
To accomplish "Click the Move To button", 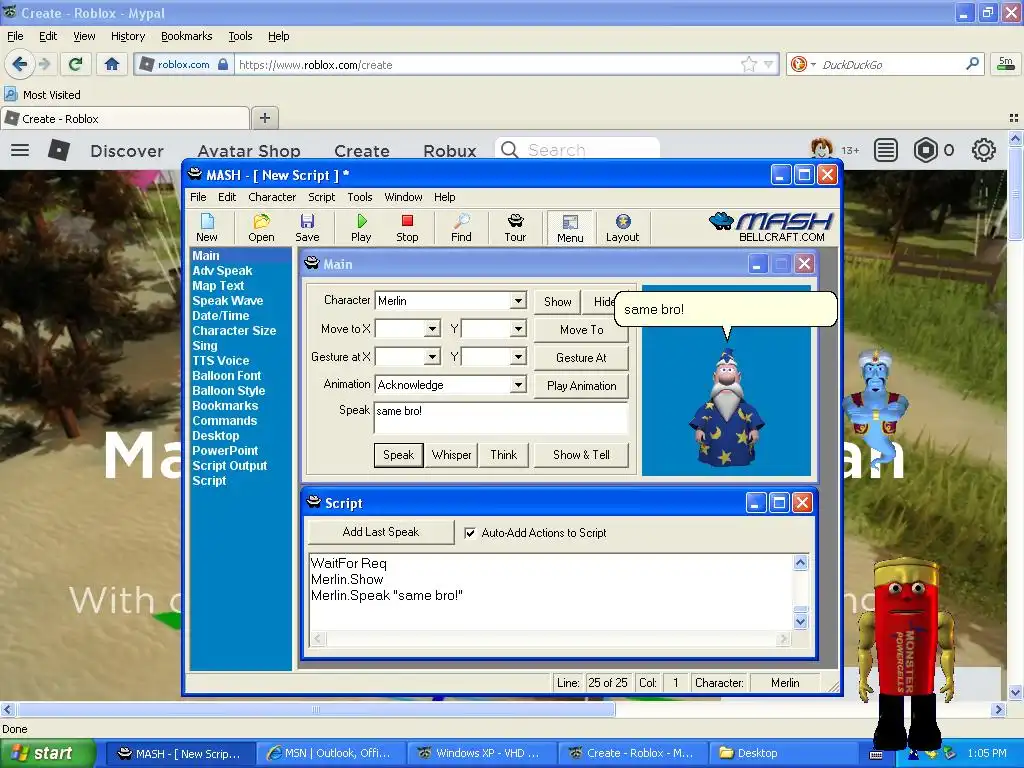I will tap(581, 330).
